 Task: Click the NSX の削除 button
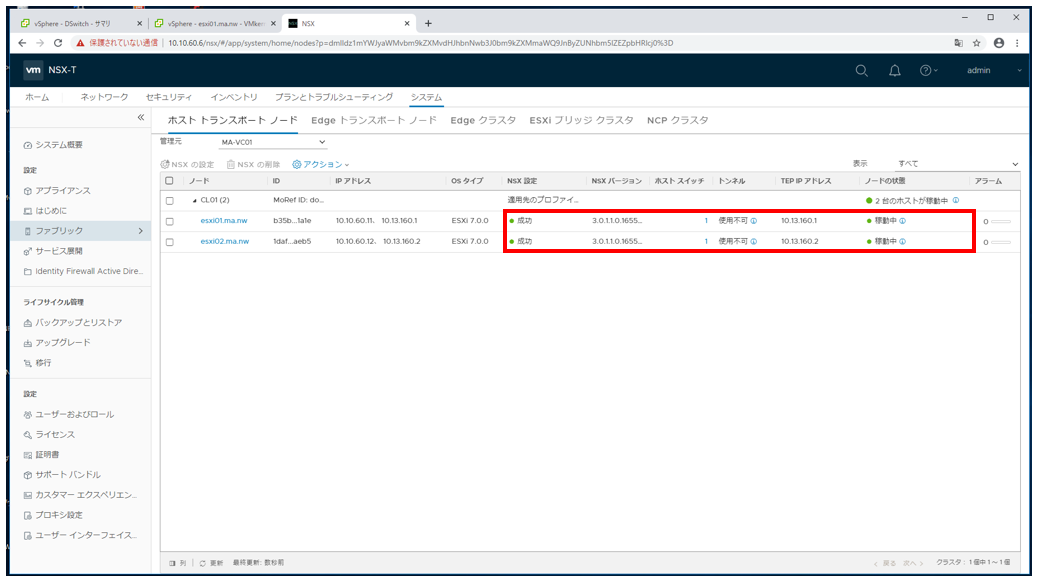click(253, 164)
